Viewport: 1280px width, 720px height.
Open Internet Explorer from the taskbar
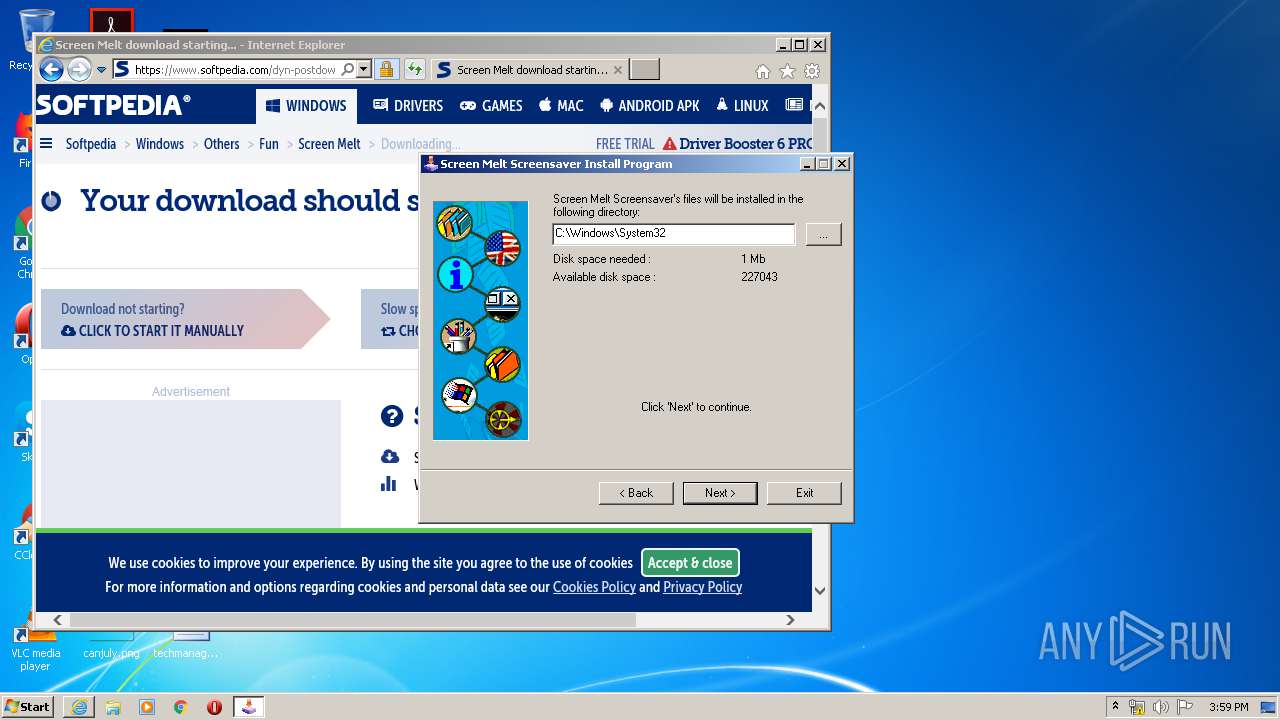point(79,707)
